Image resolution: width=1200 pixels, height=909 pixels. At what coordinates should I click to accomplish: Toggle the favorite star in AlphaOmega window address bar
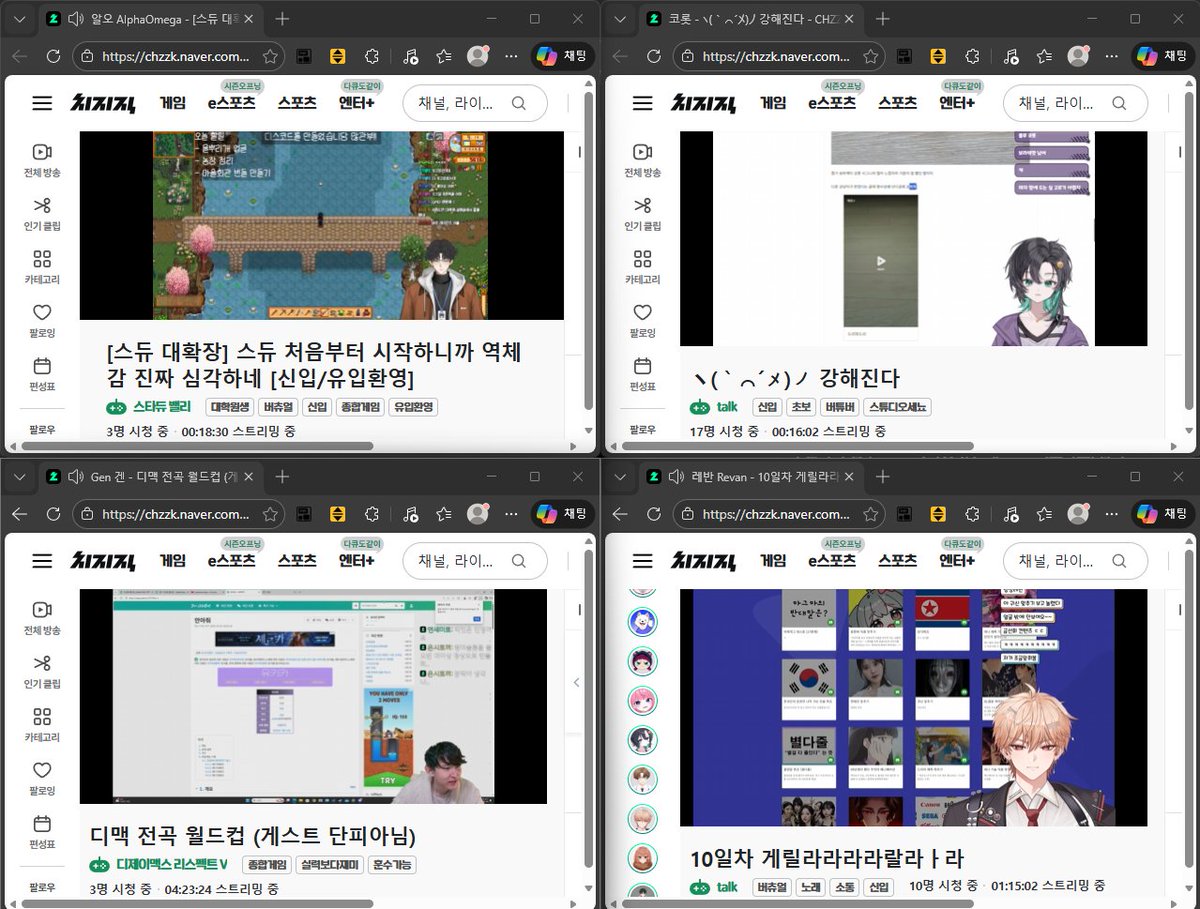(270, 57)
